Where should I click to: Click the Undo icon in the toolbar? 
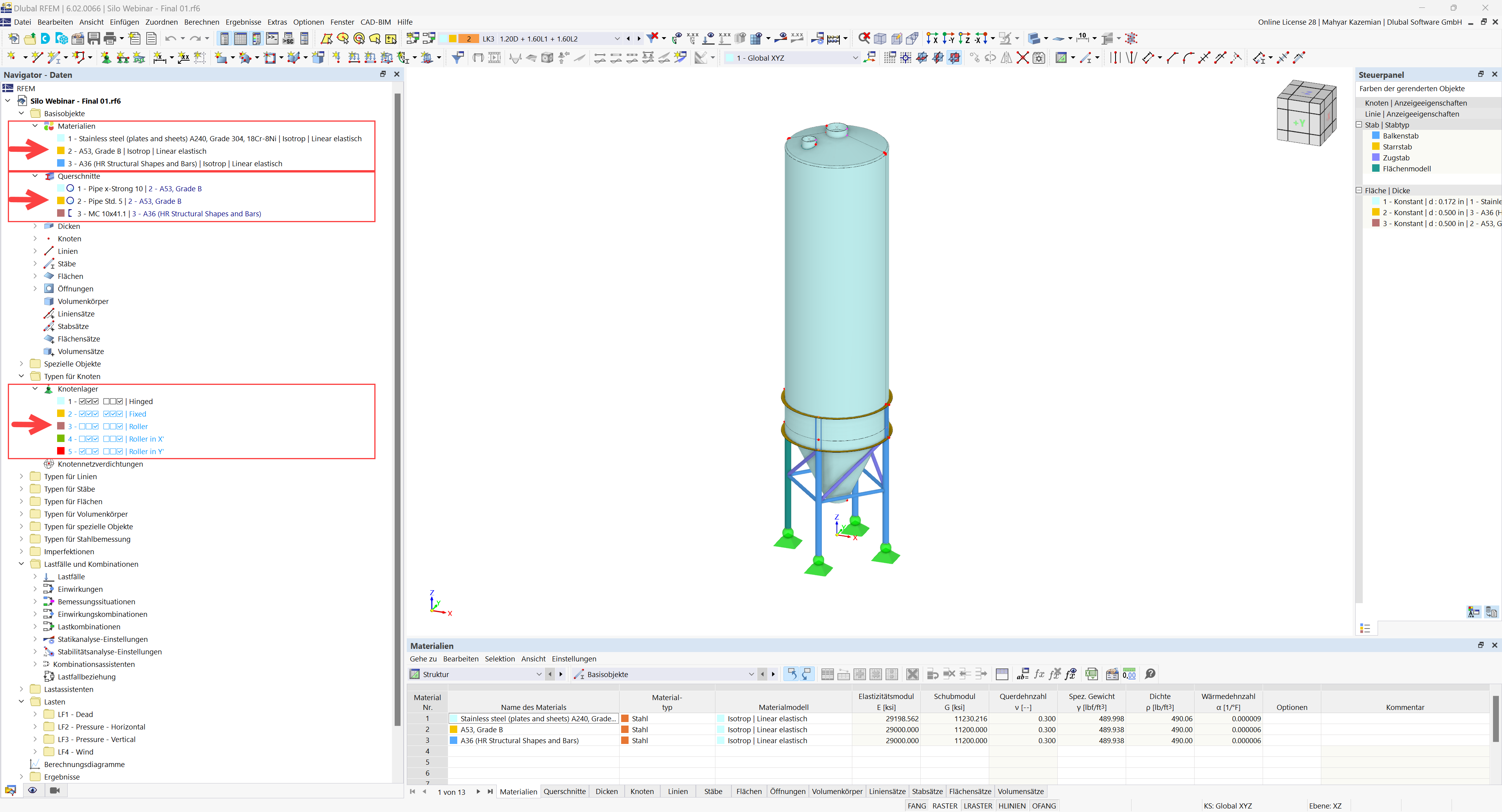[171, 38]
